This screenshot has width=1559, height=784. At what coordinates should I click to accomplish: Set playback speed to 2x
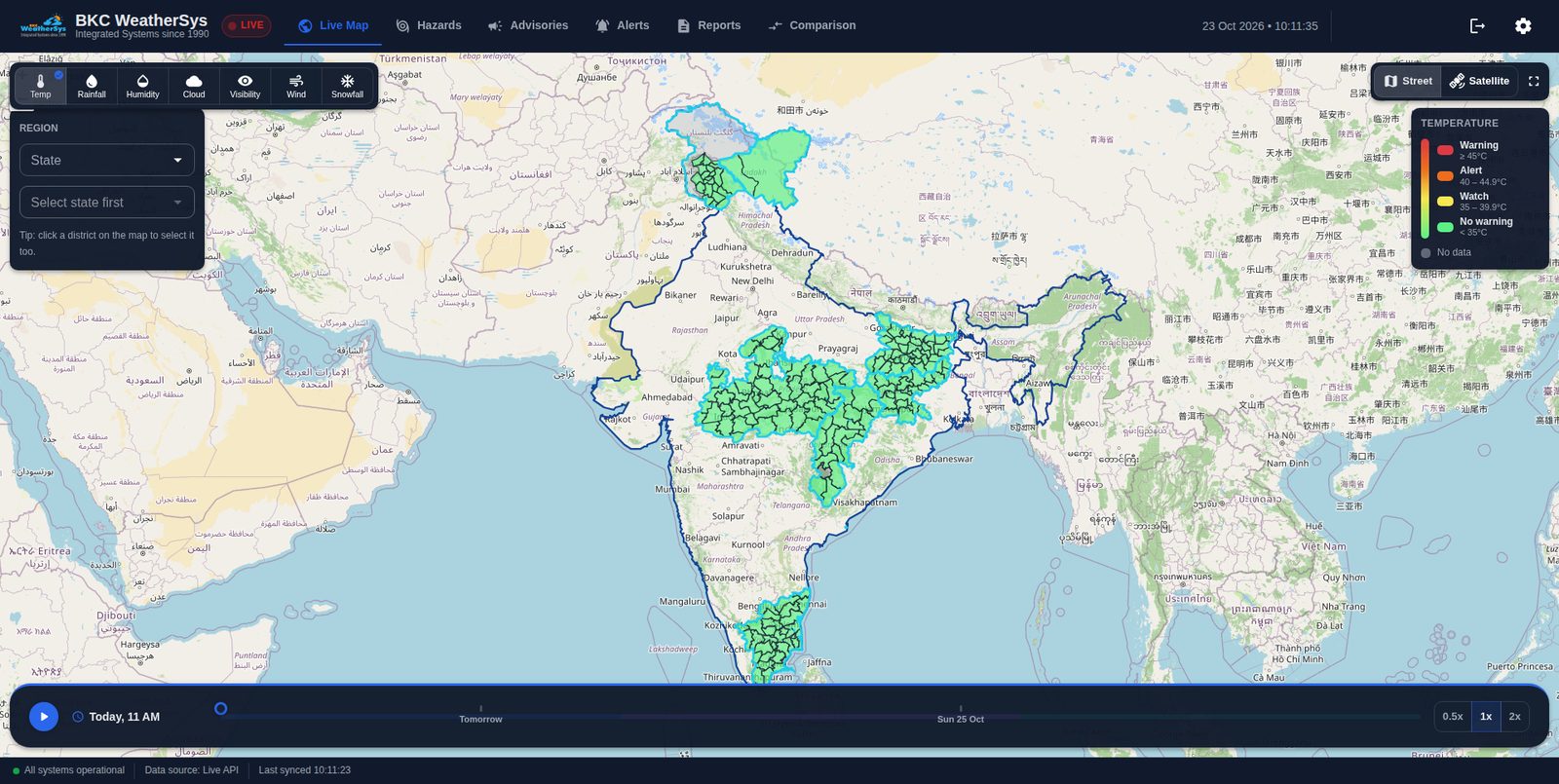point(1514,717)
